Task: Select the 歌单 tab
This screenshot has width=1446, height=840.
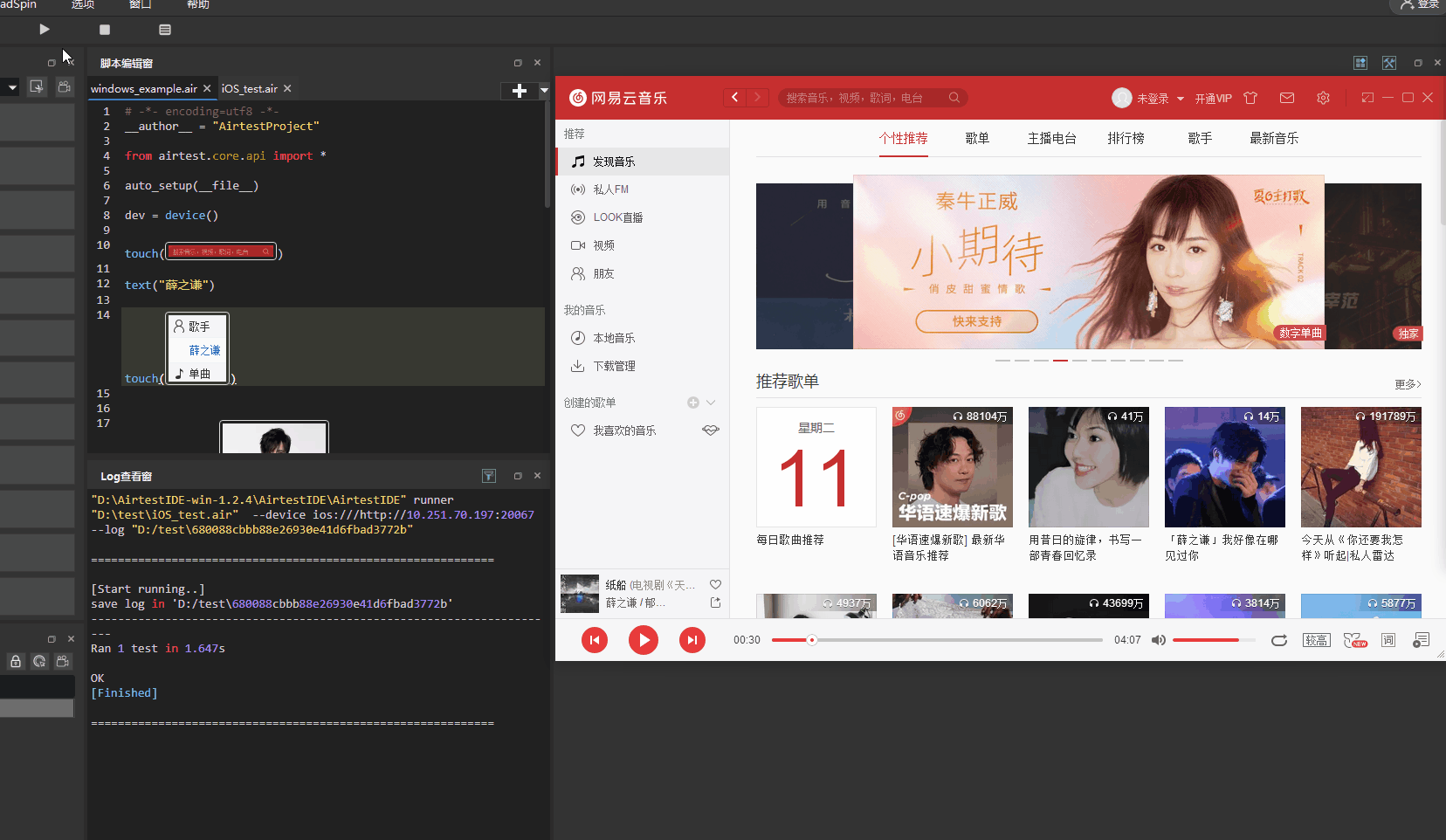Action: tap(977, 139)
